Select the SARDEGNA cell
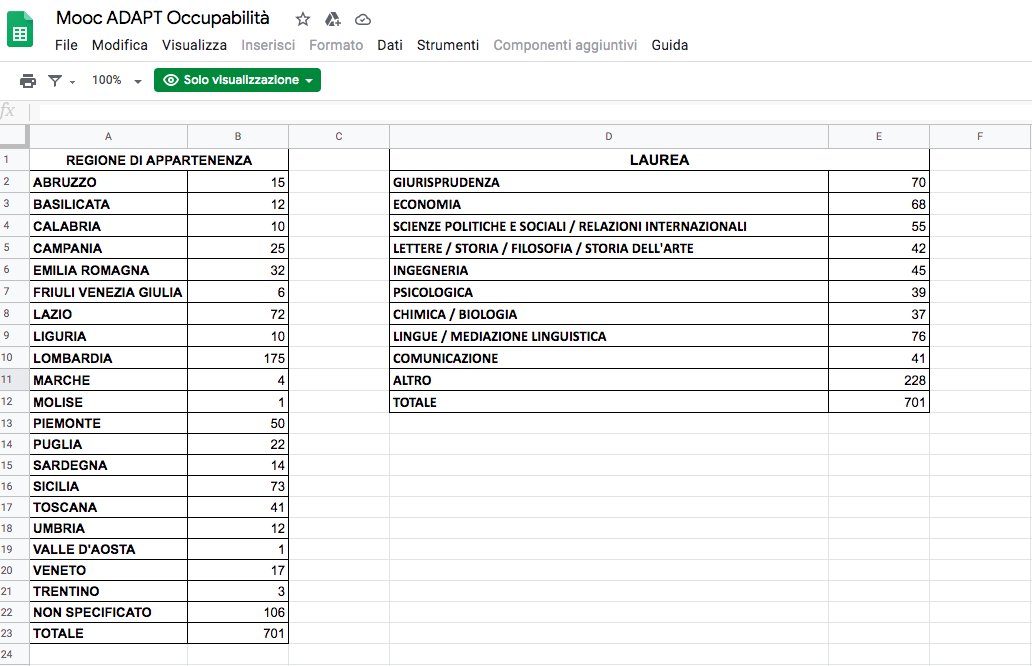The height and width of the screenshot is (666, 1032). [x=109, y=465]
